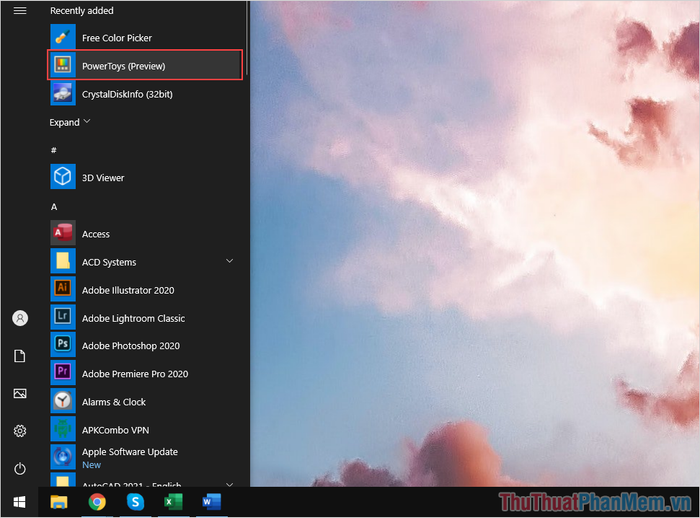The width and height of the screenshot is (700, 518).
Task: Open the Start menu hamburger navigation
Action: 20,10
